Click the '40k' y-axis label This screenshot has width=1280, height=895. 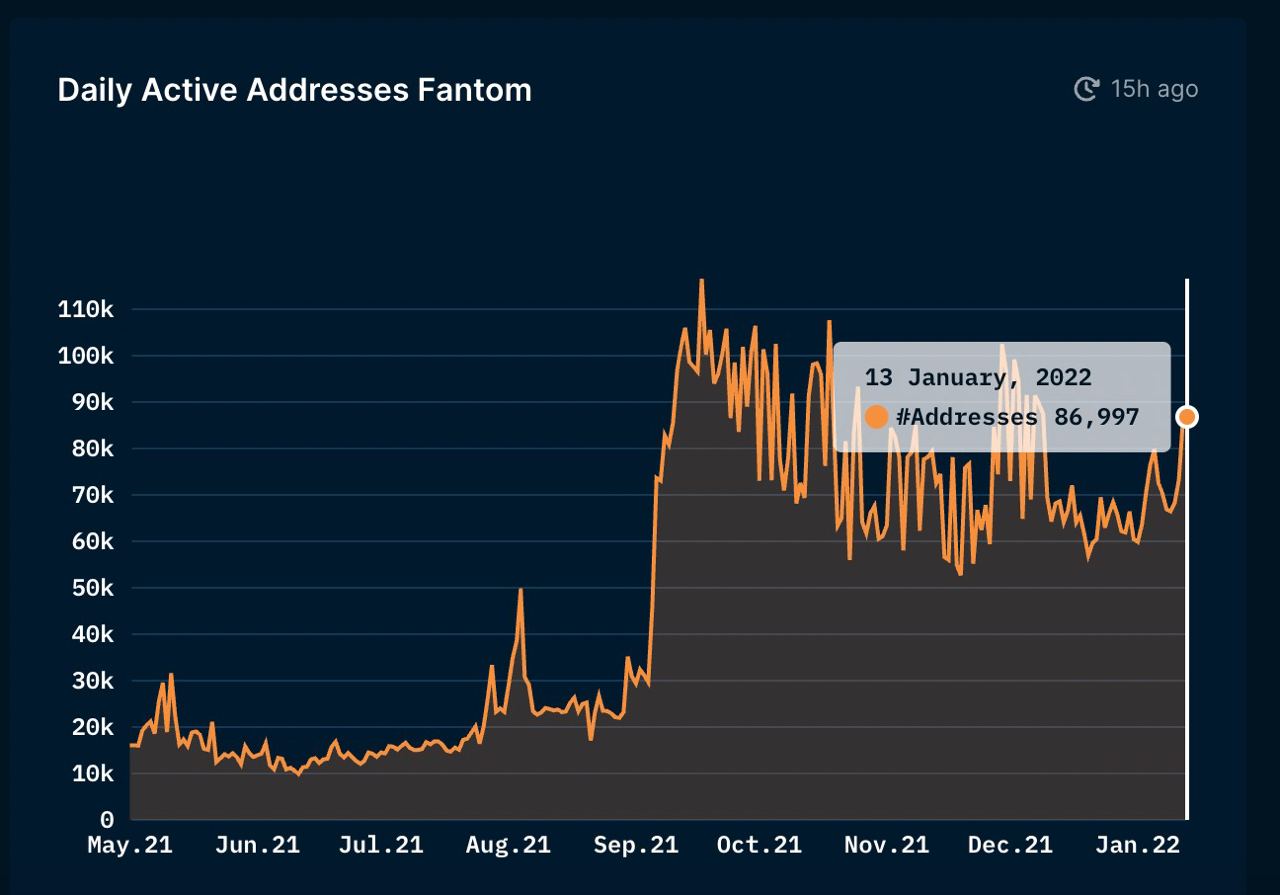93,635
